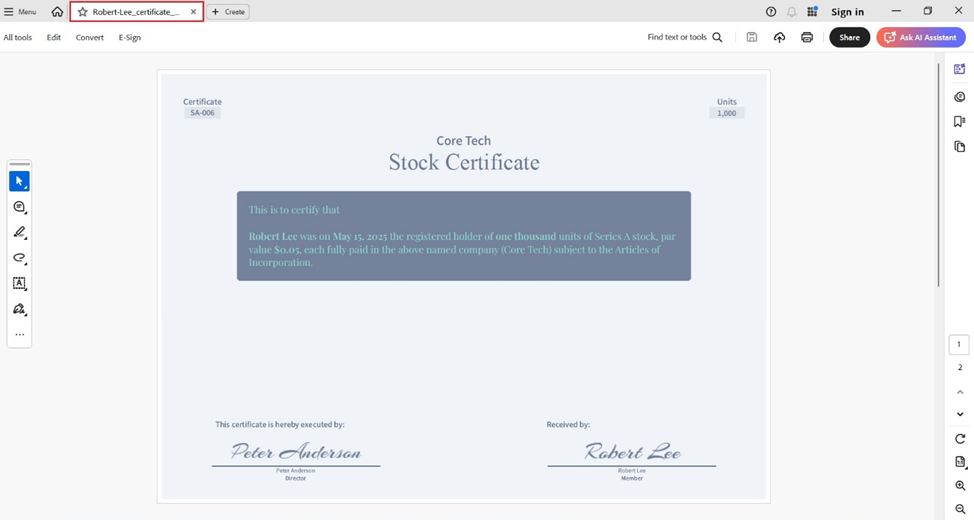Open the E-Sign menu
Screen dimensions: 974x520
click(x=130, y=37)
